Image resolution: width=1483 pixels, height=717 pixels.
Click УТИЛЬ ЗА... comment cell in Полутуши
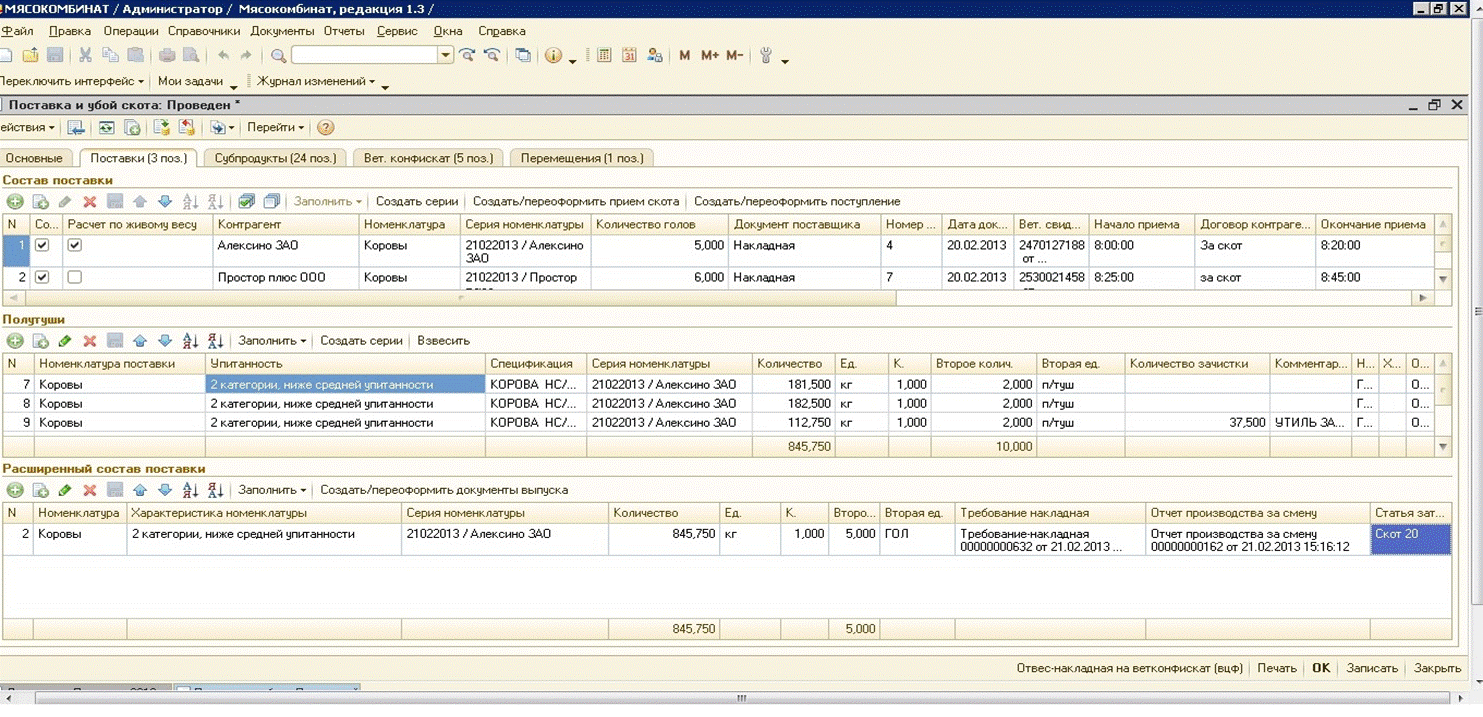click(x=1311, y=423)
